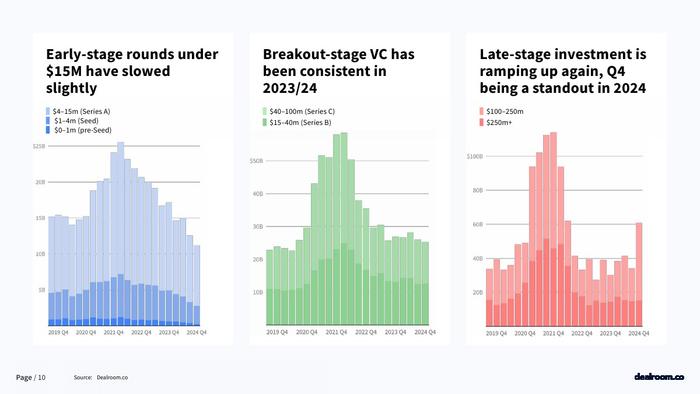Click the tallest blue bar in early-stage chart
This screenshot has width=700, height=394.
tap(121, 234)
